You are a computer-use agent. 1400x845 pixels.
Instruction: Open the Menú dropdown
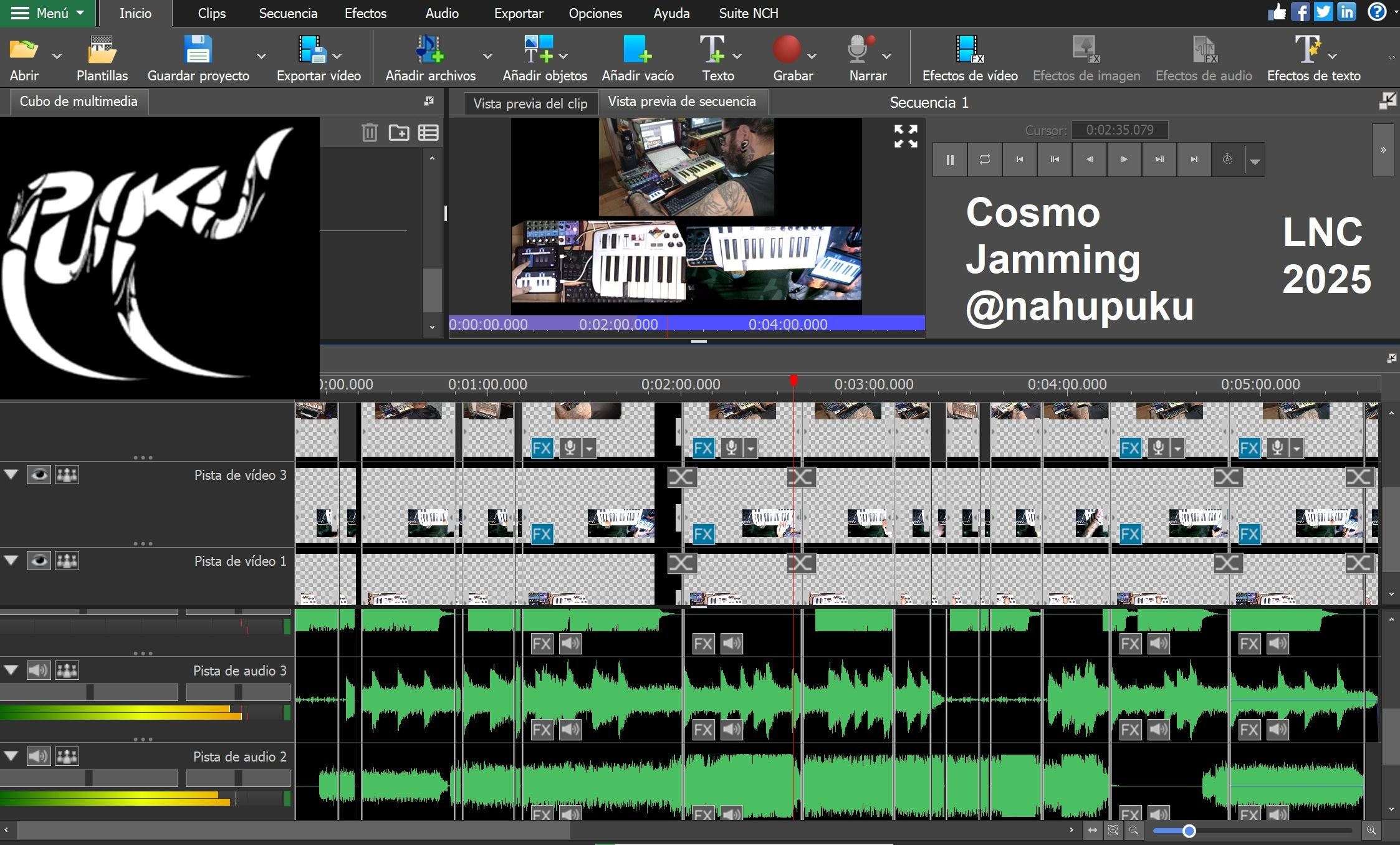coord(48,13)
